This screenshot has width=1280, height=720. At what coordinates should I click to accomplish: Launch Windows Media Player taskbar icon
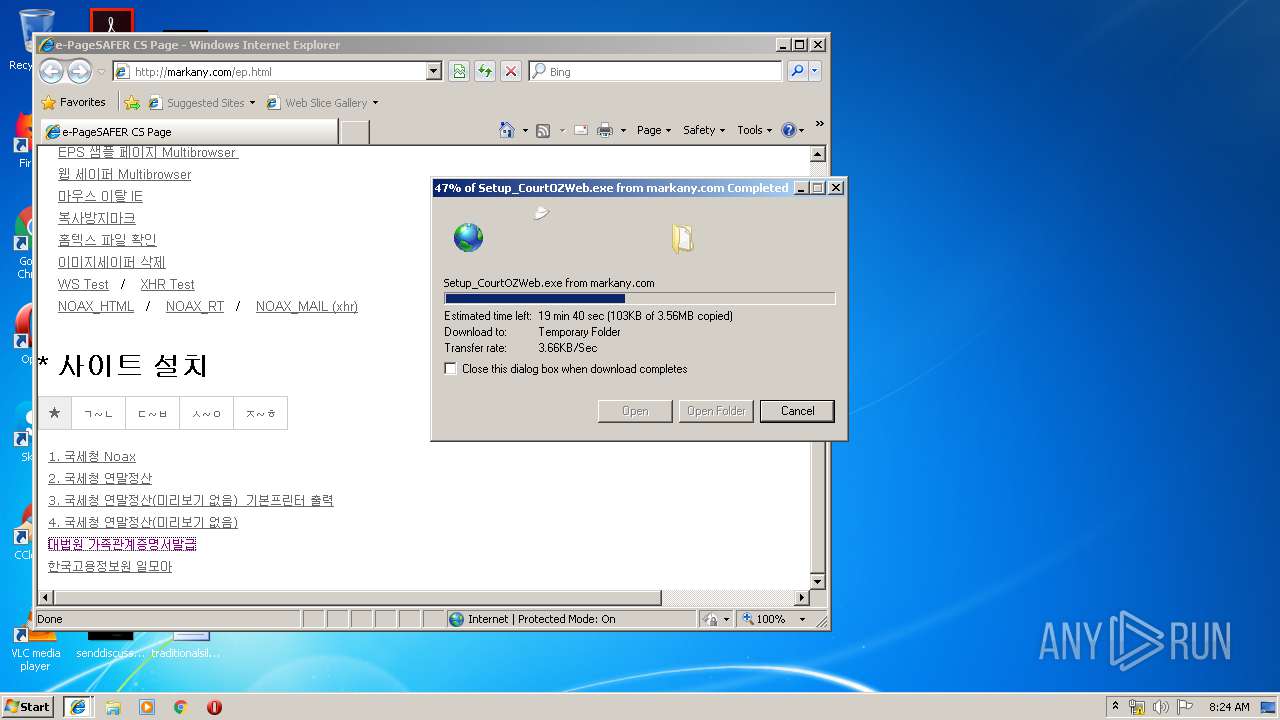147,706
